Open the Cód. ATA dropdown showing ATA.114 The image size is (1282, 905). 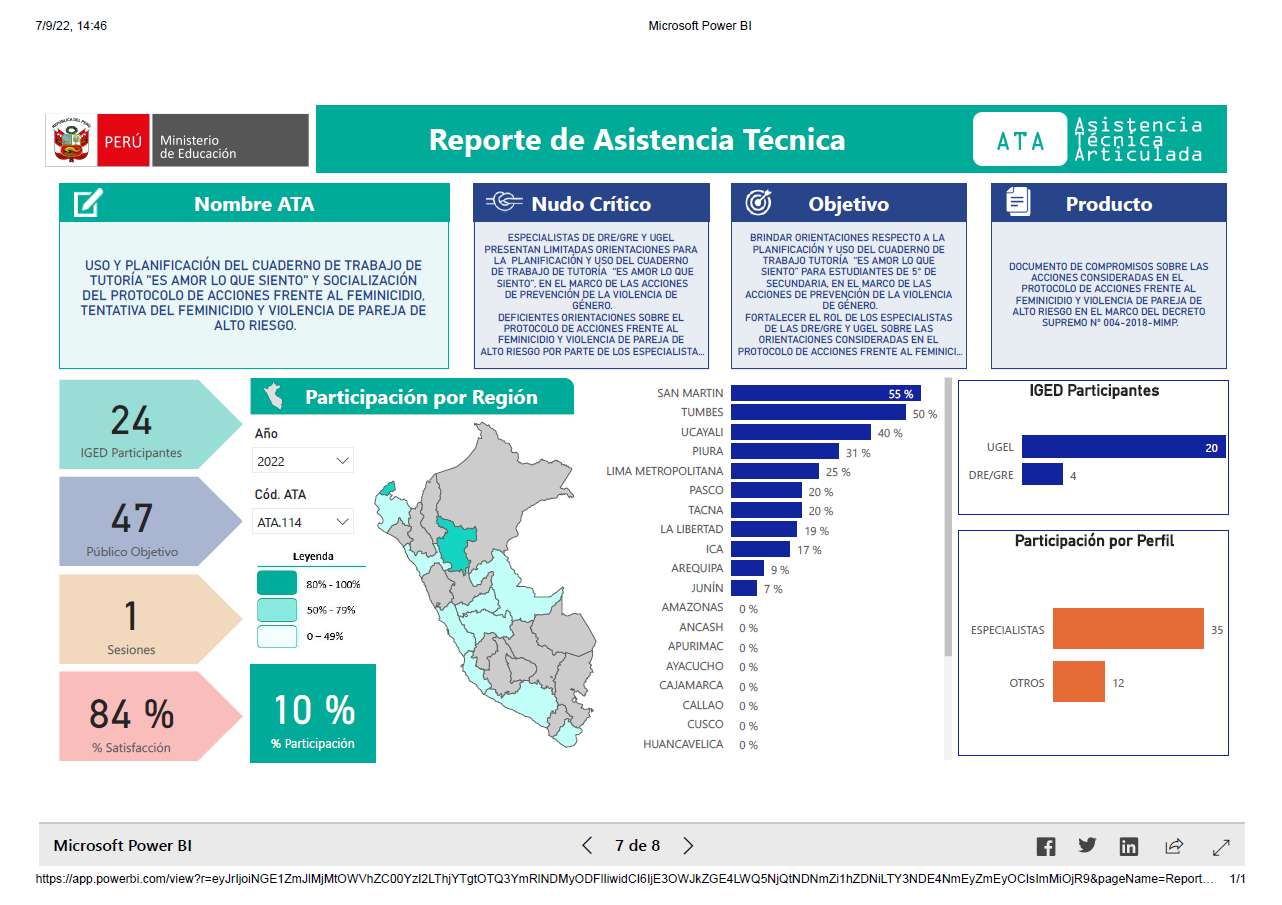(304, 522)
